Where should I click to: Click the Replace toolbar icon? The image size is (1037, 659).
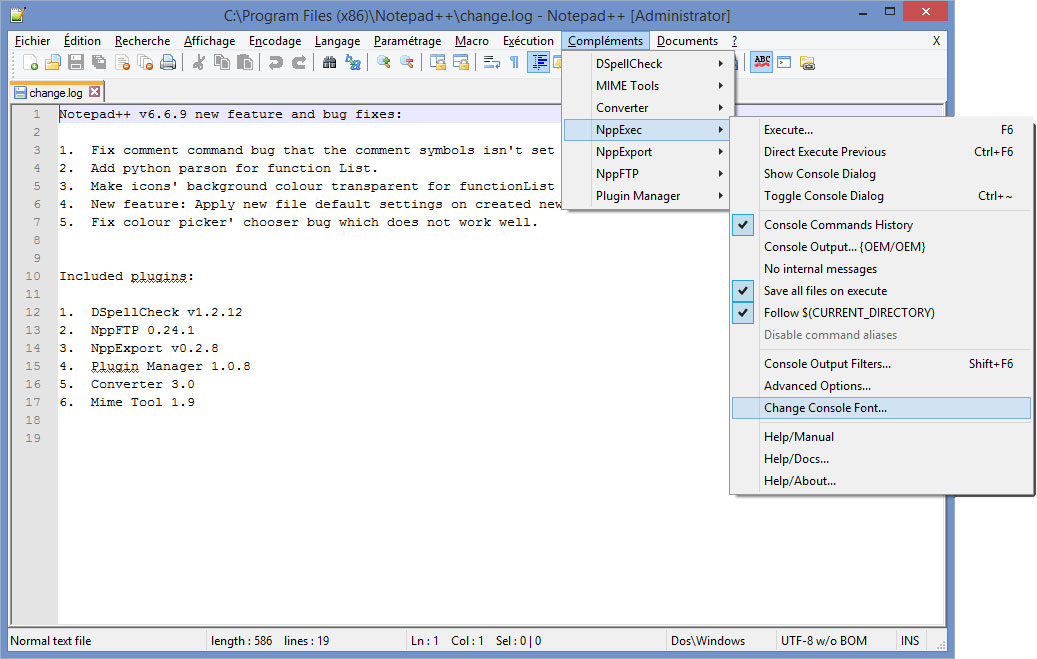coord(353,63)
